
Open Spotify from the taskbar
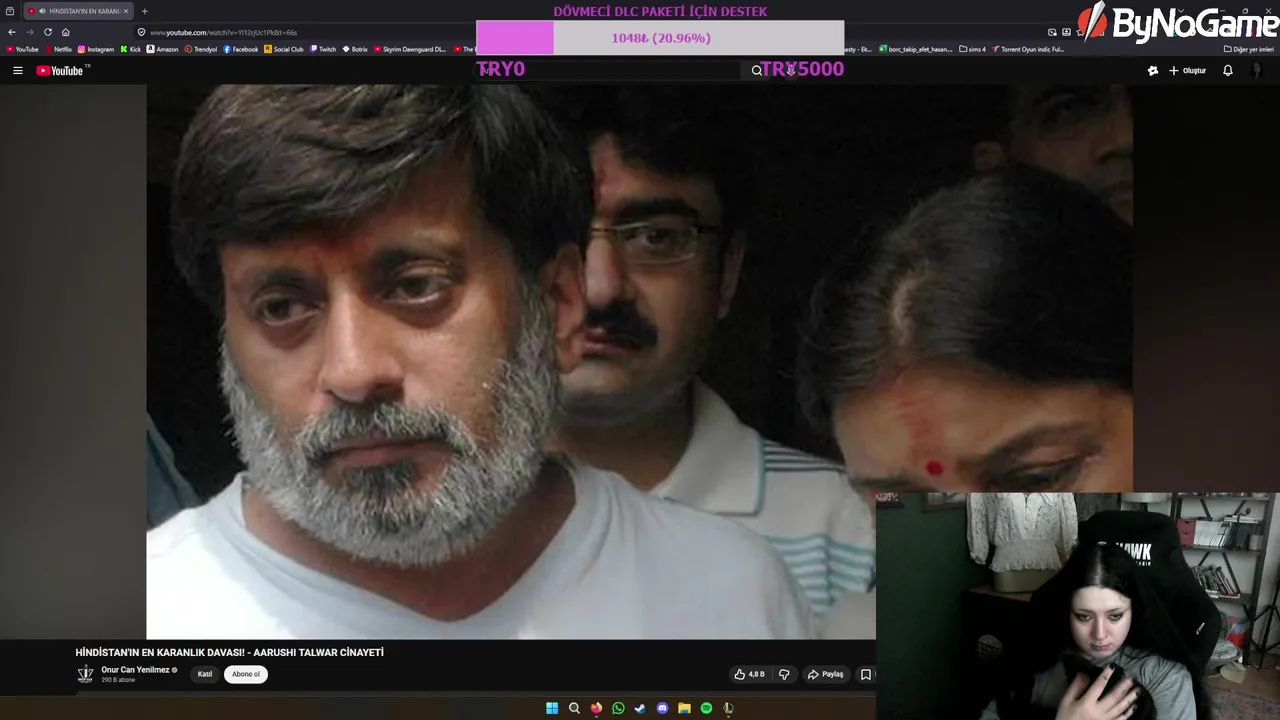click(x=706, y=708)
